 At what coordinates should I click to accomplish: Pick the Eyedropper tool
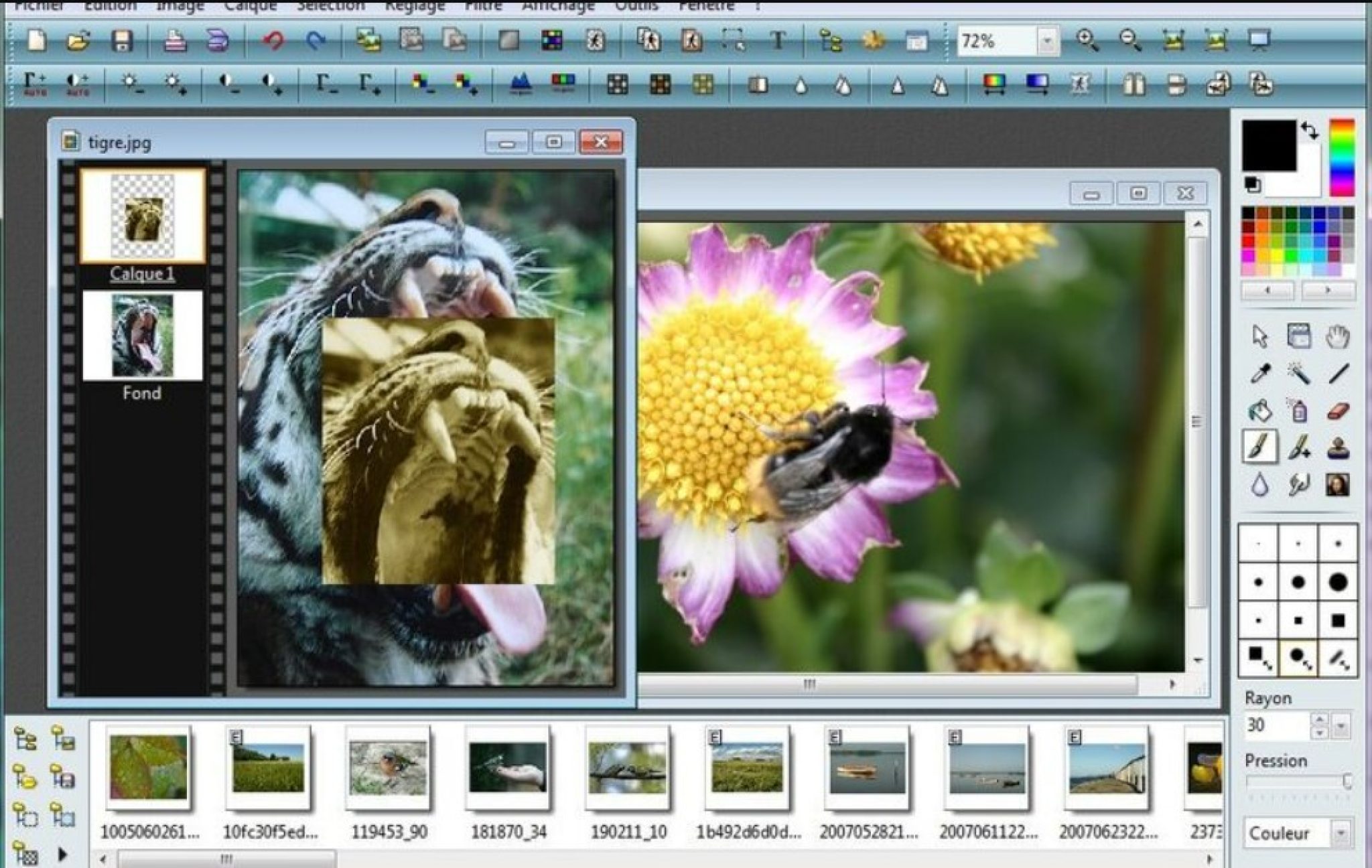click(x=1259, y=373)
